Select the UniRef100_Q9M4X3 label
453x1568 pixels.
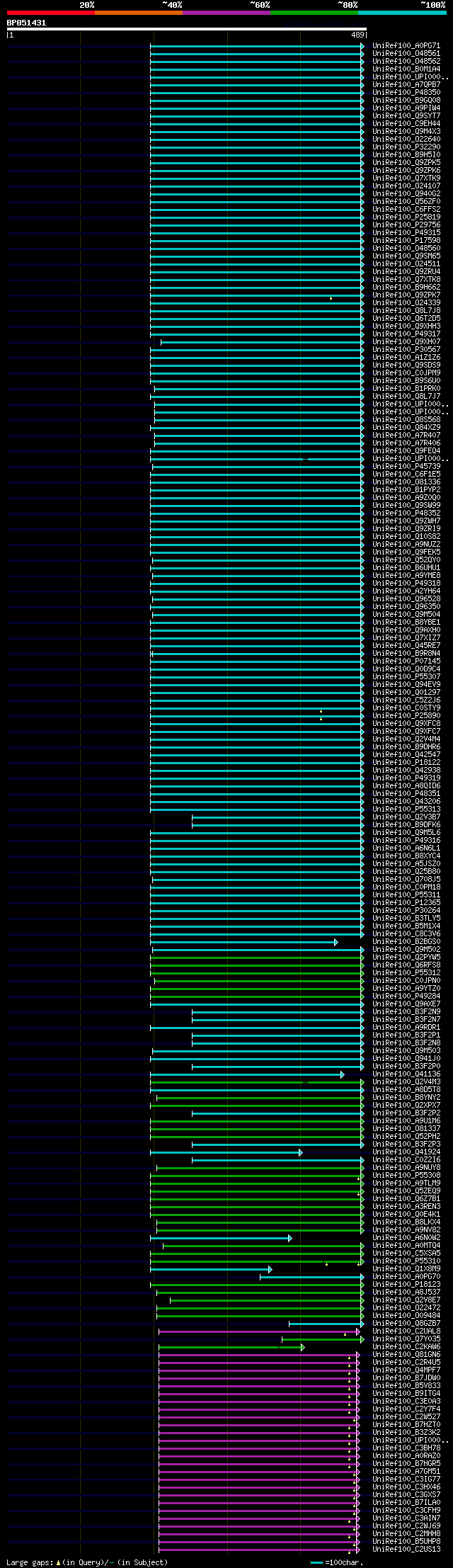(406, 132)
